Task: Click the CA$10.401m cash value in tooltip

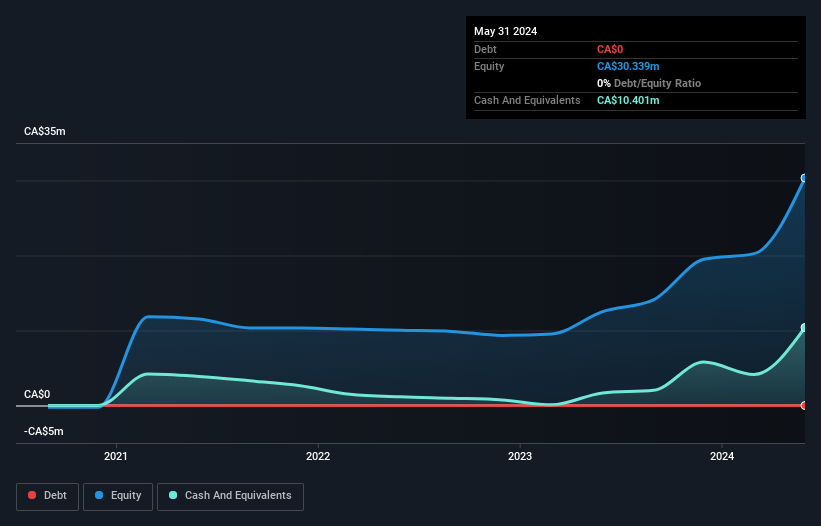Action: 628,100
